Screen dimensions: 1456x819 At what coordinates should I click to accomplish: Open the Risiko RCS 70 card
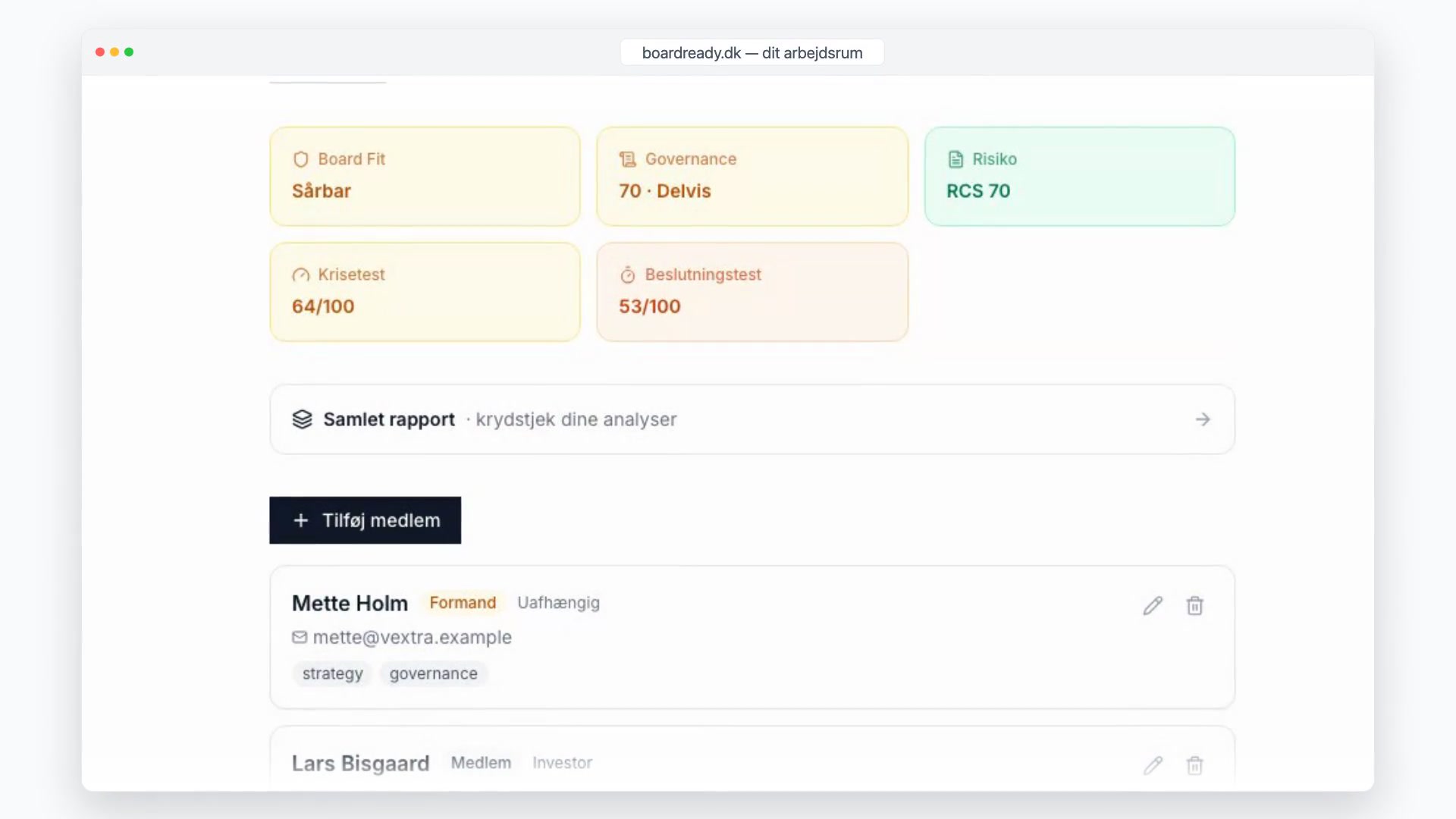pyautogui.click(x=1080, y=176)
